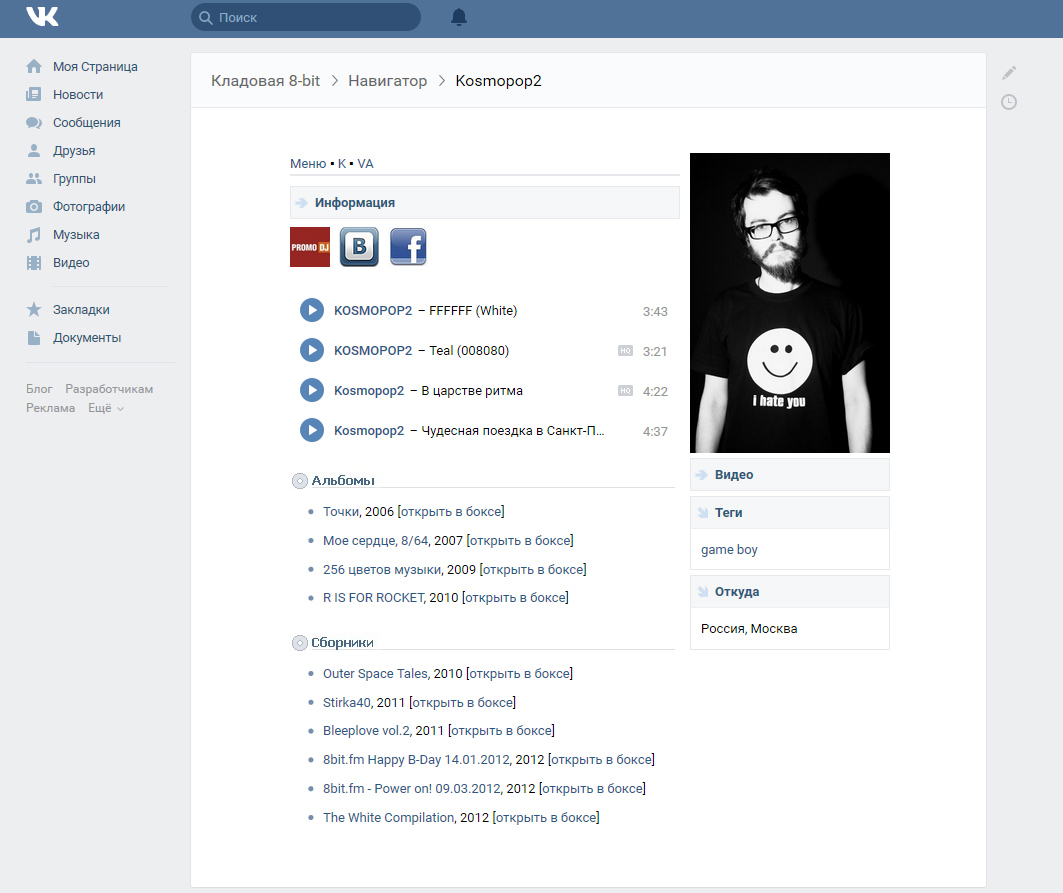Open page history clock icon
Image resolution: width=1063 pixels, height=893 pixels.
point(1009,102)
